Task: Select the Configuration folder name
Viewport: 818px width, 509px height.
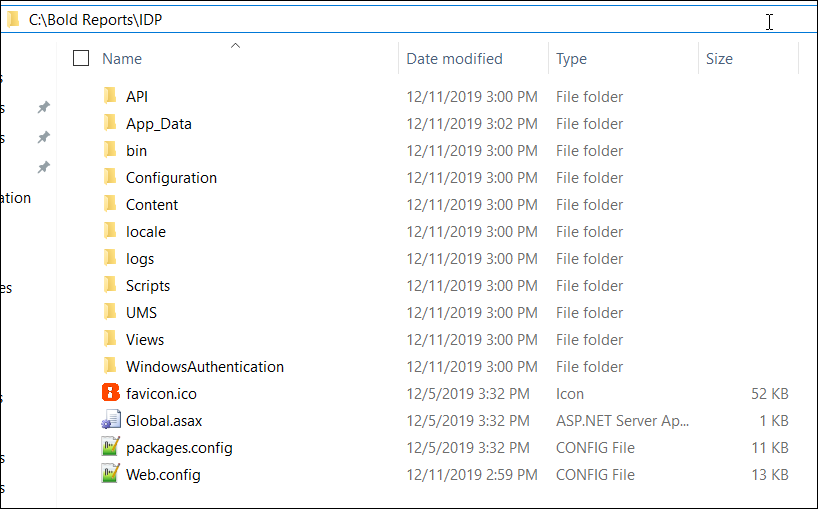Action: [x=171, y=178]
